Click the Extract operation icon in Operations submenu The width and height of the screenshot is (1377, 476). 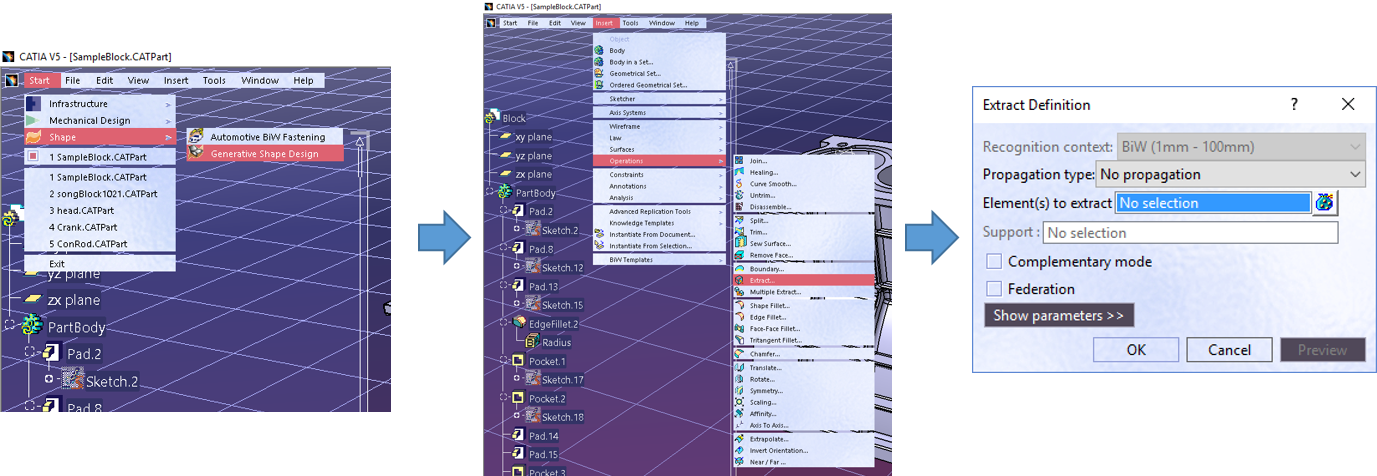[740, 281]
